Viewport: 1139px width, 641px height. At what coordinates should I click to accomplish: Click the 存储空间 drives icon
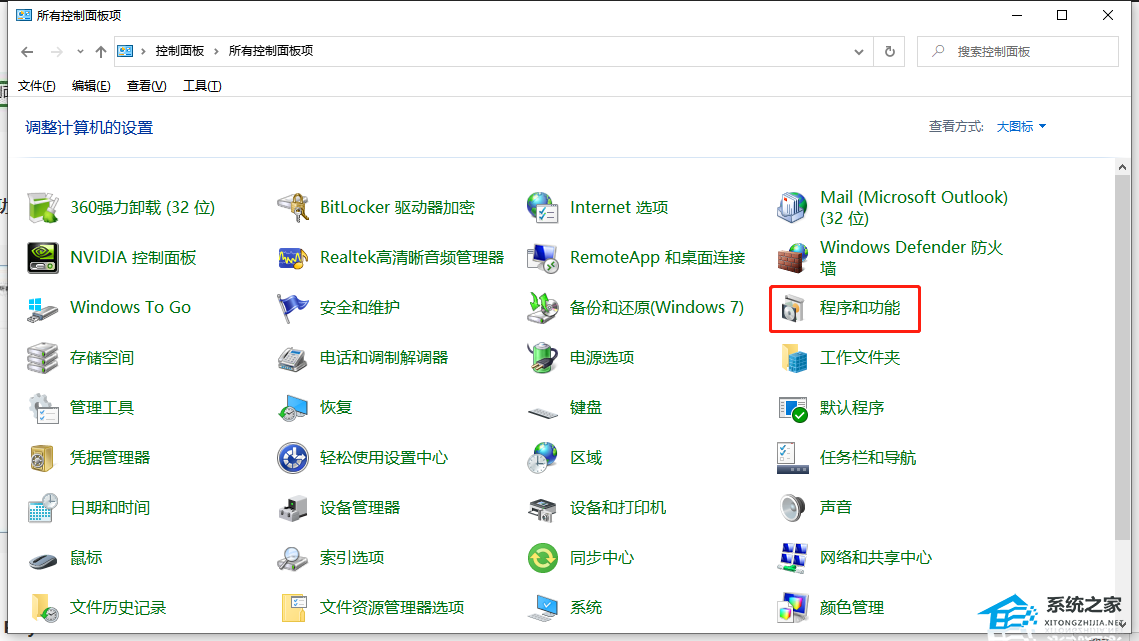click(43, 358)
